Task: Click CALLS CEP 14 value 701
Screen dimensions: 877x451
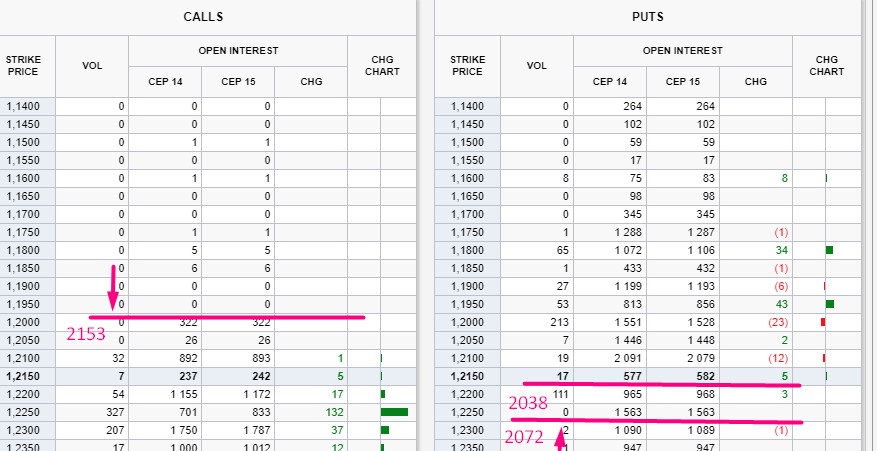Action: coord(188,412)
